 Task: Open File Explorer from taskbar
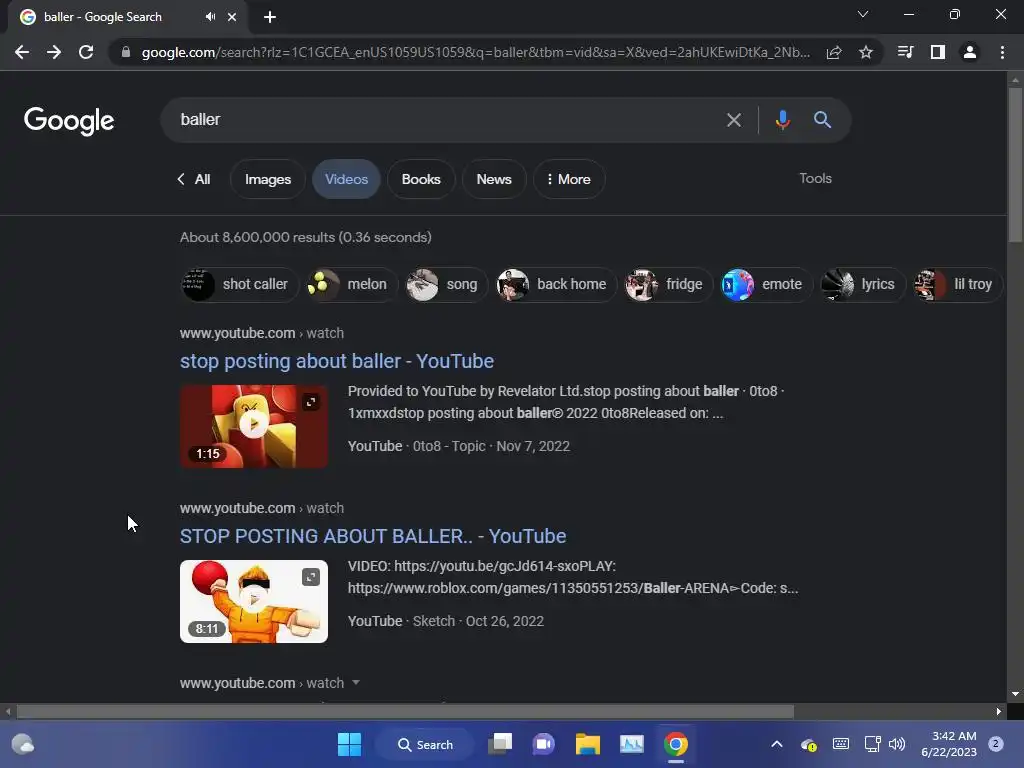click(x=587, y=744)
